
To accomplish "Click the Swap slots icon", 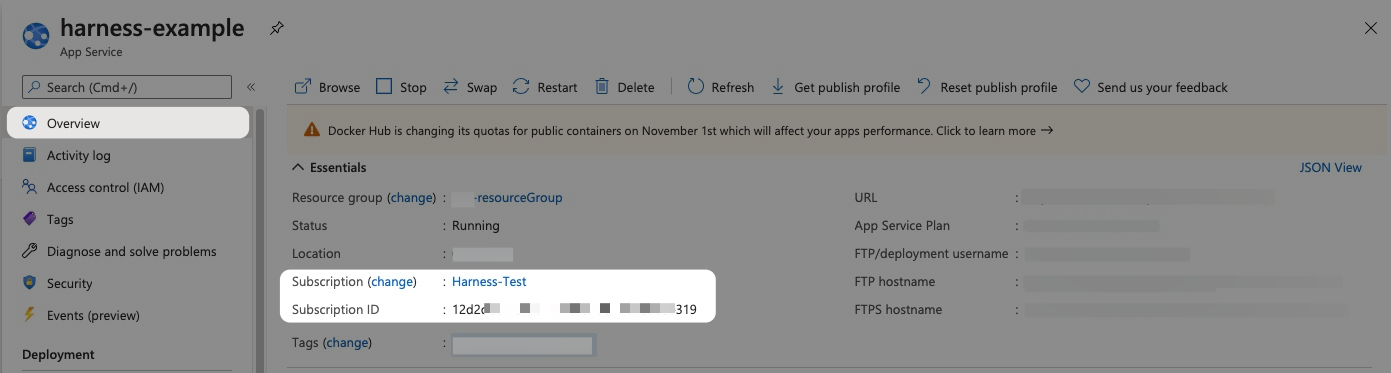I will pos(451,87).
